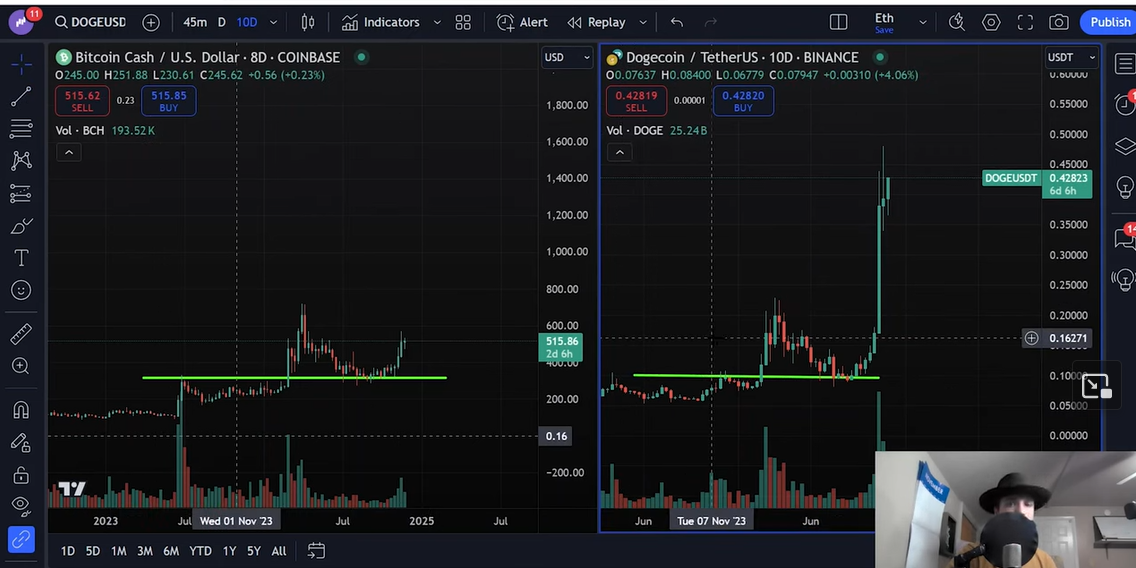Set the 5D date range

93,551
